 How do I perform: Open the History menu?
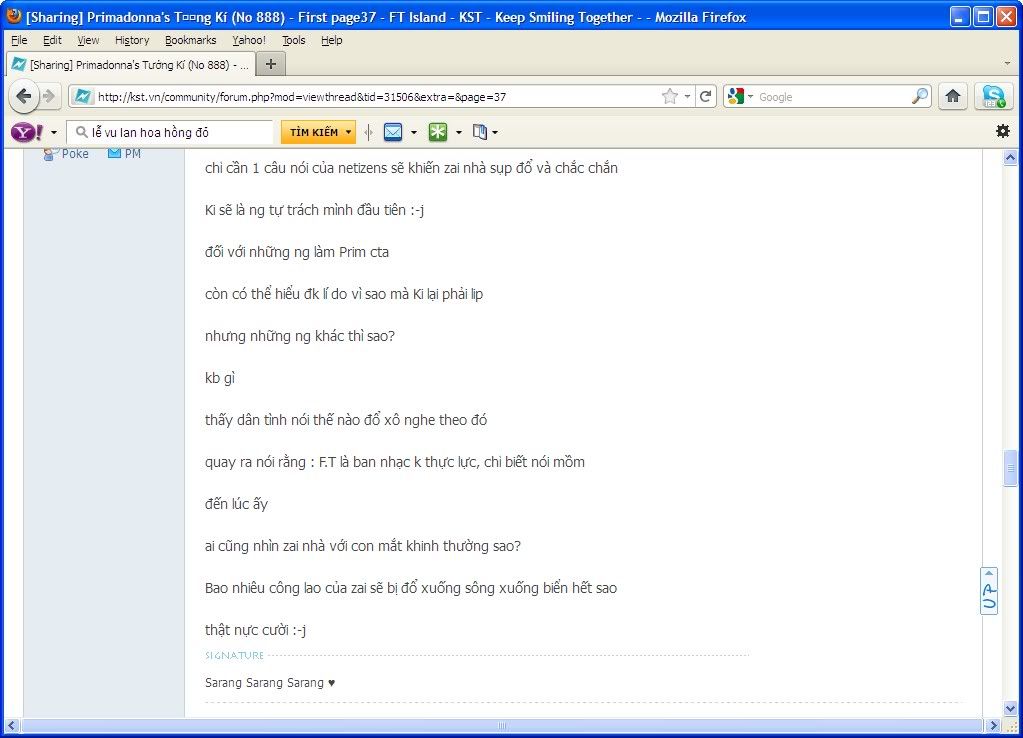point(132,40)
